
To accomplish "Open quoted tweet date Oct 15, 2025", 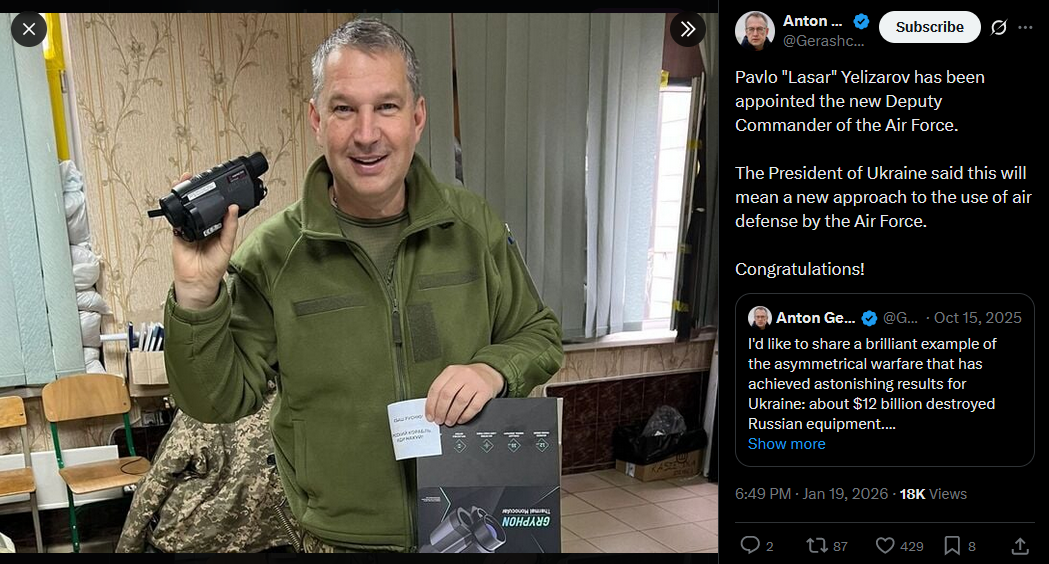I will tap(977, 318).
